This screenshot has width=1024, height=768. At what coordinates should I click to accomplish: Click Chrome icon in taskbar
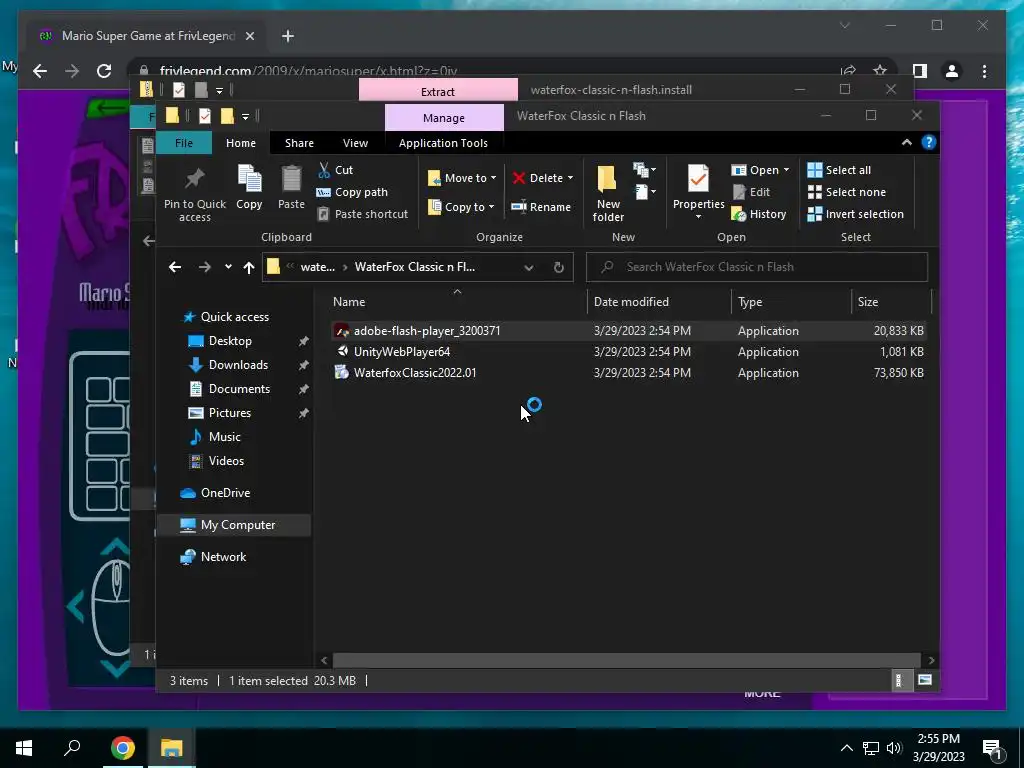coord(123,748)
